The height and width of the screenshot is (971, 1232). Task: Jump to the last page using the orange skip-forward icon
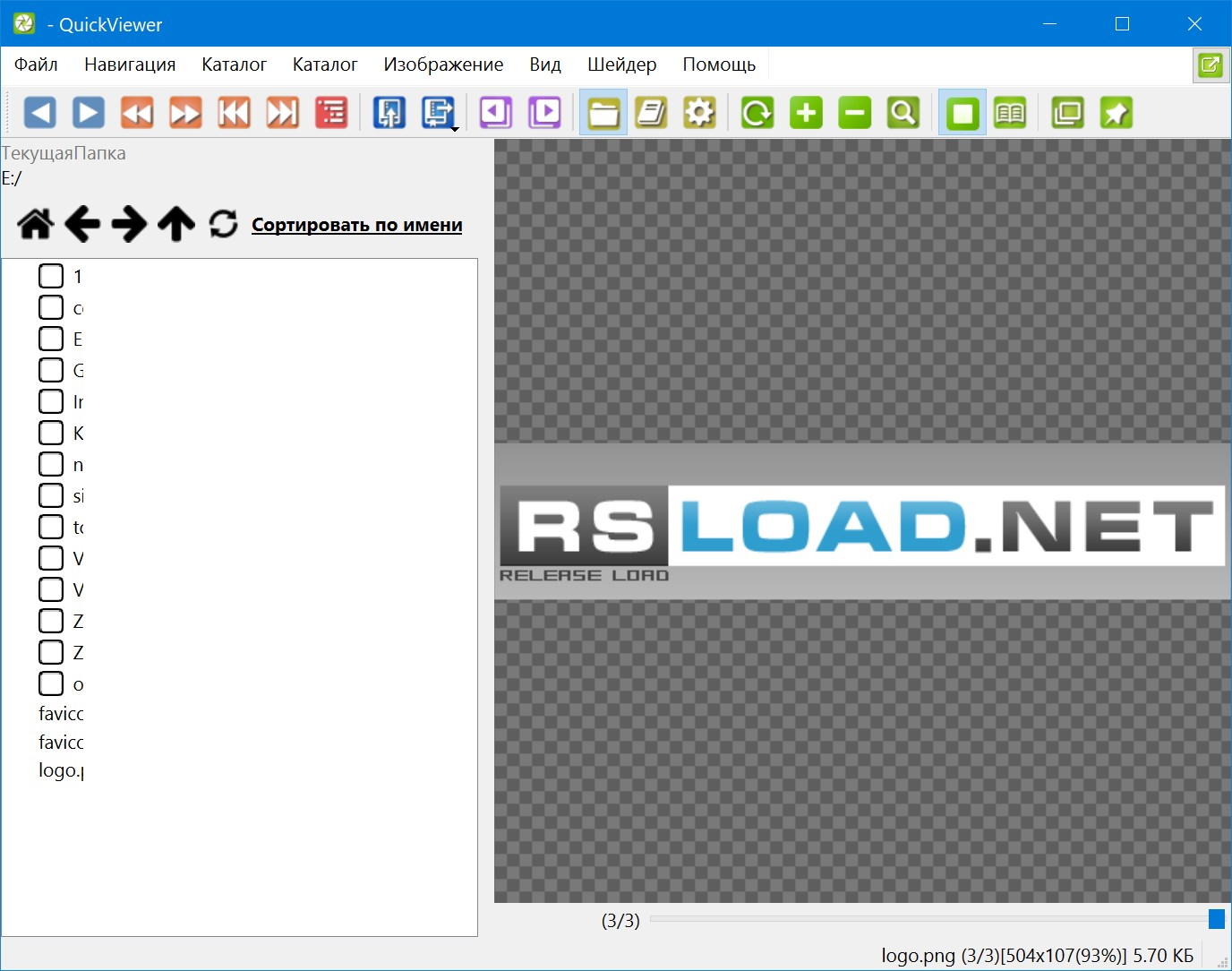click(283, 113)
